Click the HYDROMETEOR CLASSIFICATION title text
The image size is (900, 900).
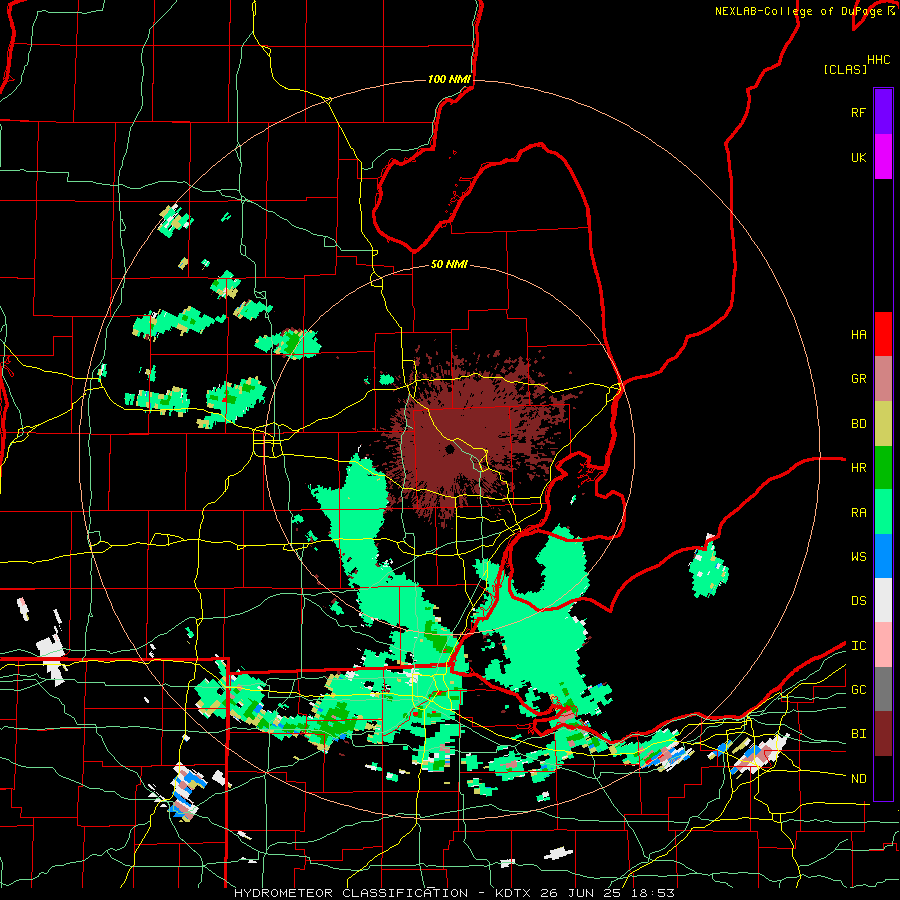[x=351, y=893]
